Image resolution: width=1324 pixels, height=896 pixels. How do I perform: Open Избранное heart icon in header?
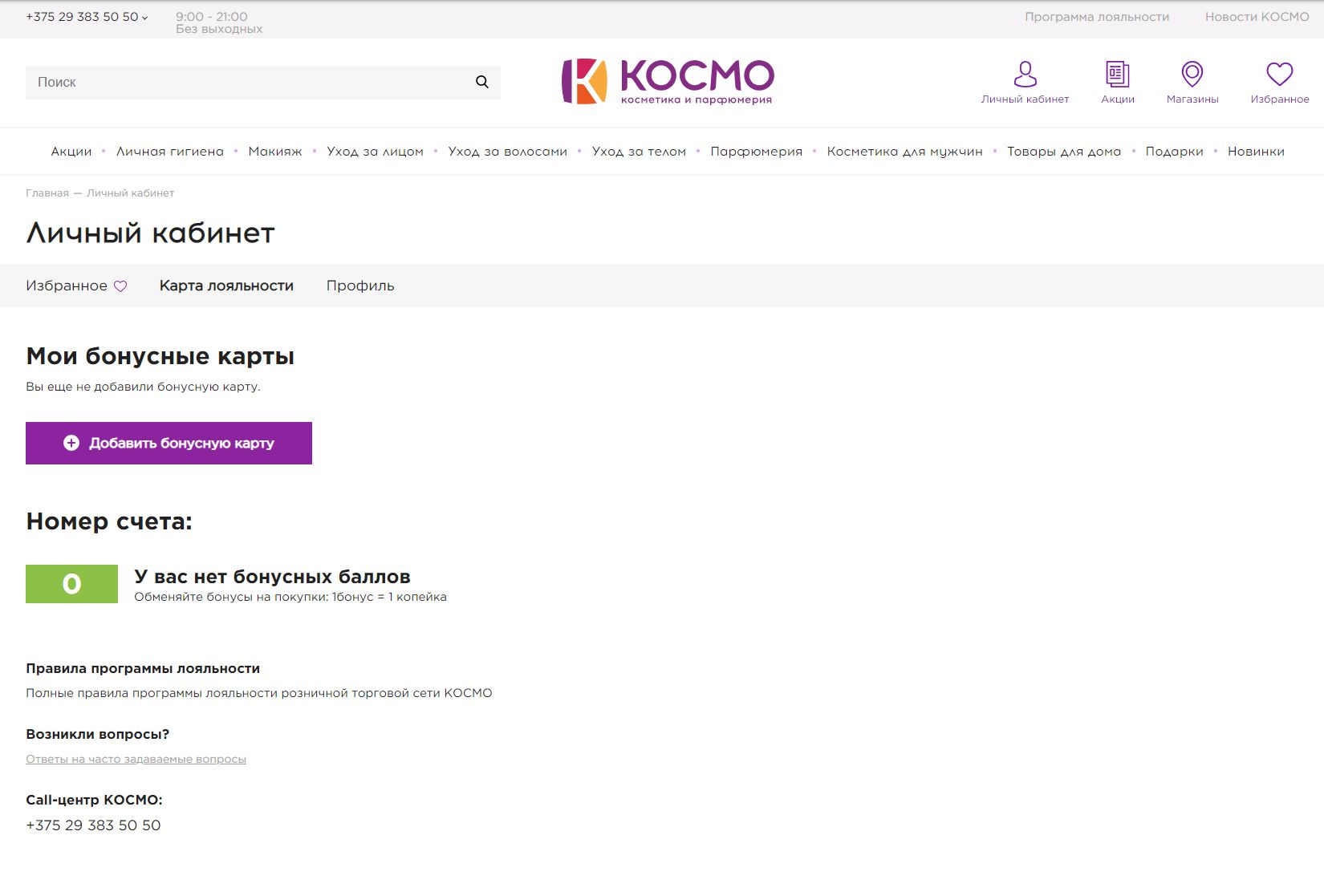[x=1279, y=74]
